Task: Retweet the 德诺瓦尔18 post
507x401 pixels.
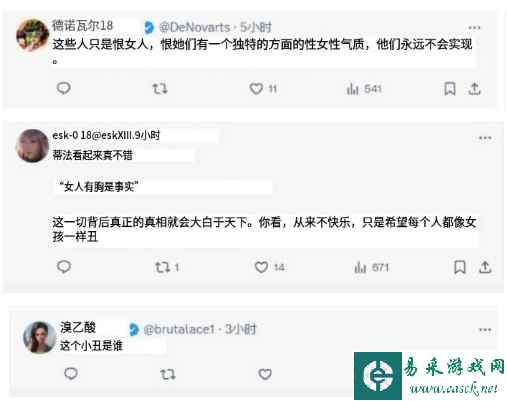Action: point(160,89)
